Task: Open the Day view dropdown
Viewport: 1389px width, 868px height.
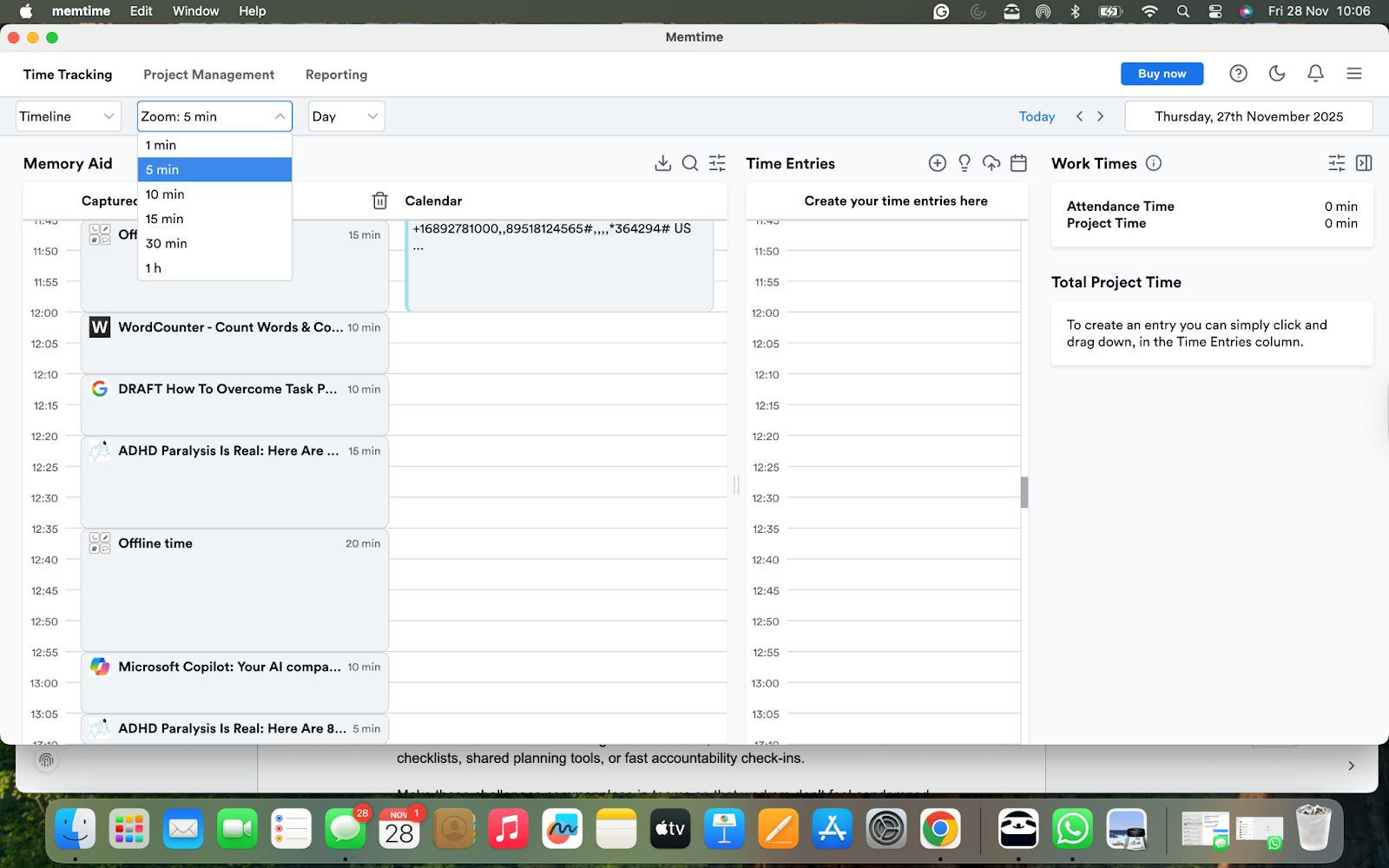Action: coord(346,115)
